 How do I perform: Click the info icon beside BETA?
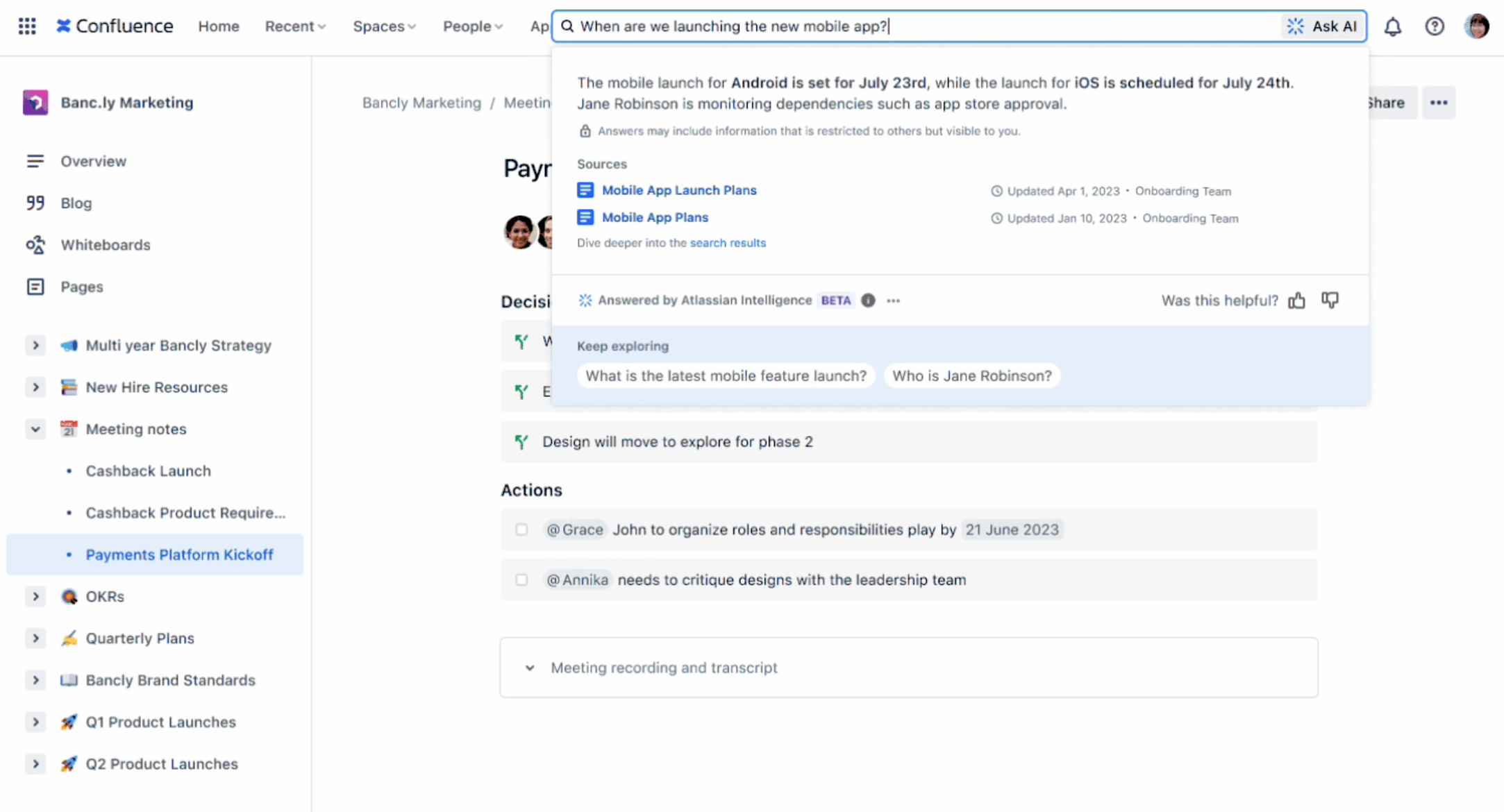[868, 301]
